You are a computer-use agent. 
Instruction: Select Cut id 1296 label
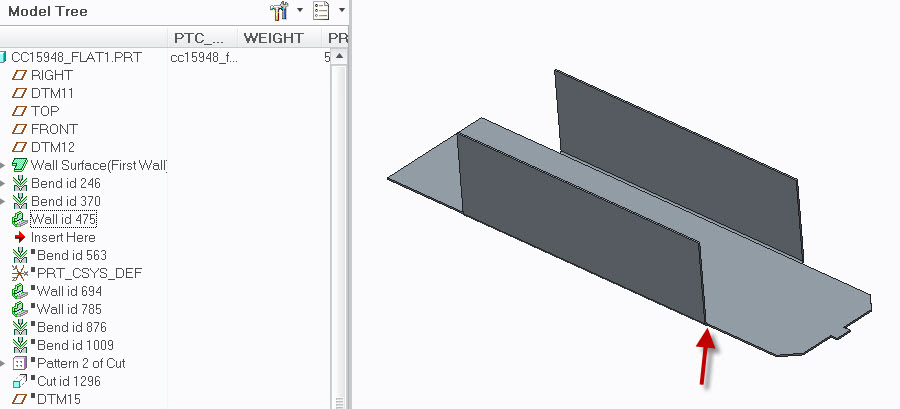(69, 381)
